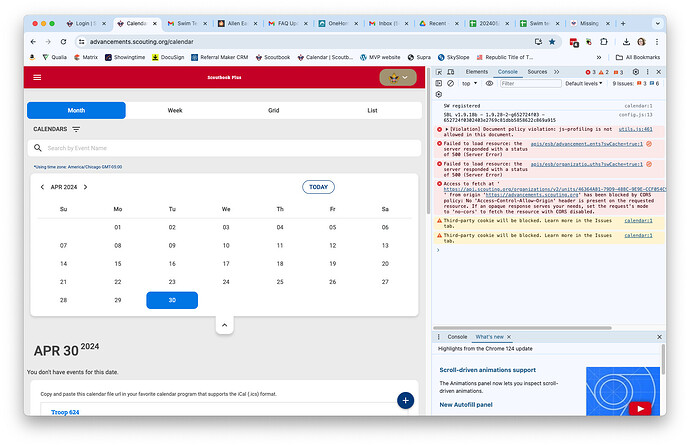690x447 pixels.
Task: Open the DevTools Elements tab
Action: point(477,72)
